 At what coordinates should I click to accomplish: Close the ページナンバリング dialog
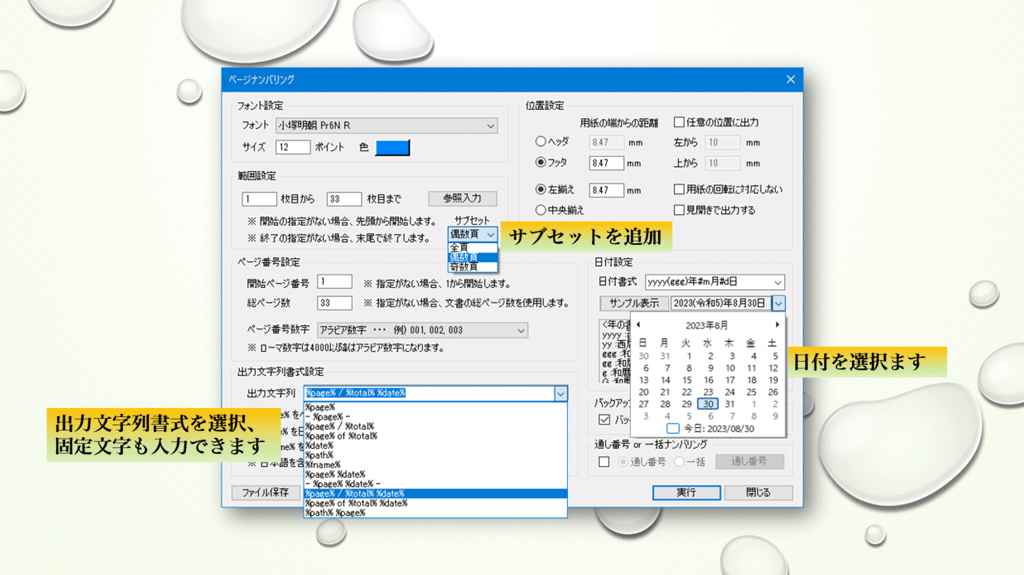[x=790, y=80]
